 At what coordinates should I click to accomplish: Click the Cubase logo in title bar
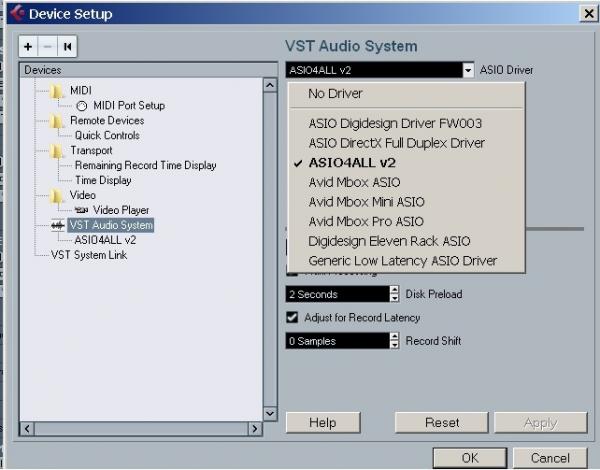(x=18, y=13)
